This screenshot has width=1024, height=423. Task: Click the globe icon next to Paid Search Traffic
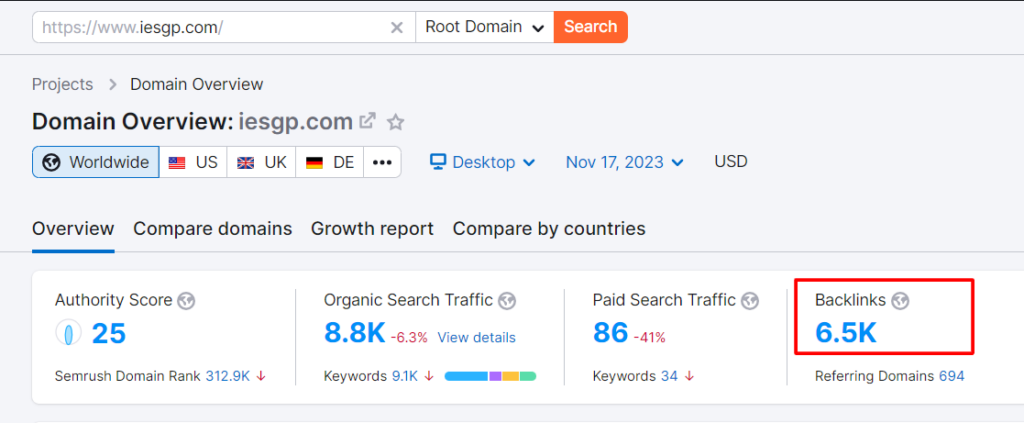[750, 301]
